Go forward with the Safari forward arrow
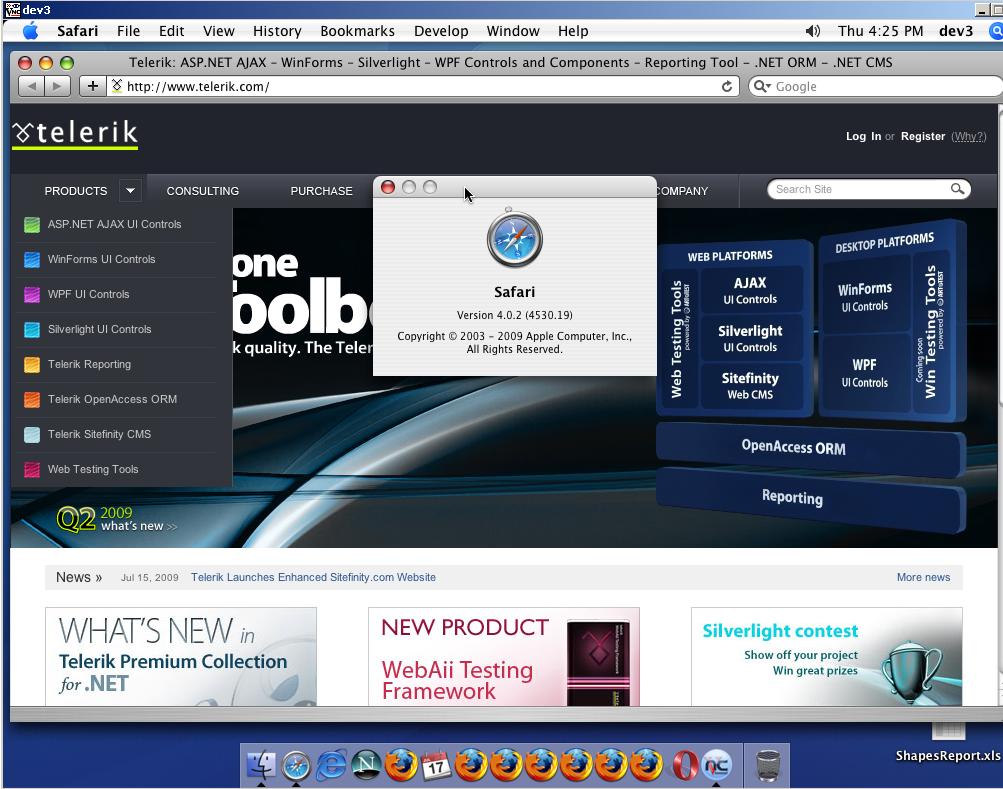The width and height of the screenshot is (1003, 789). point(58,86)
